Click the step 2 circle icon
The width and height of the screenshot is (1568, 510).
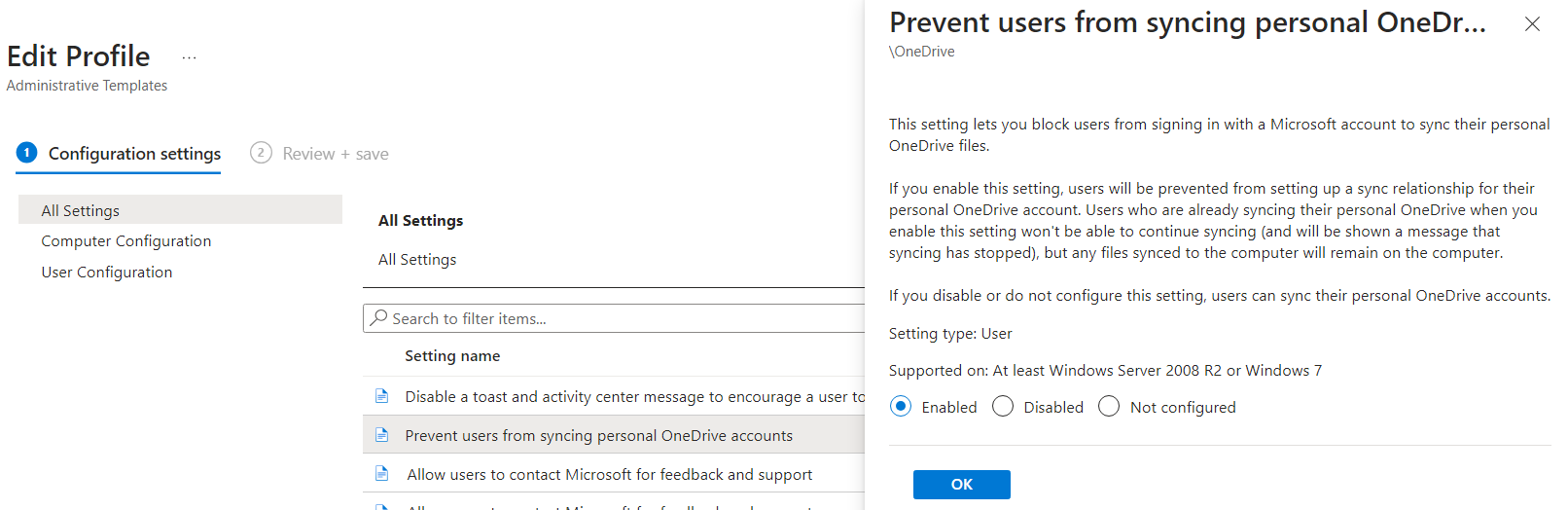point(261,153)
